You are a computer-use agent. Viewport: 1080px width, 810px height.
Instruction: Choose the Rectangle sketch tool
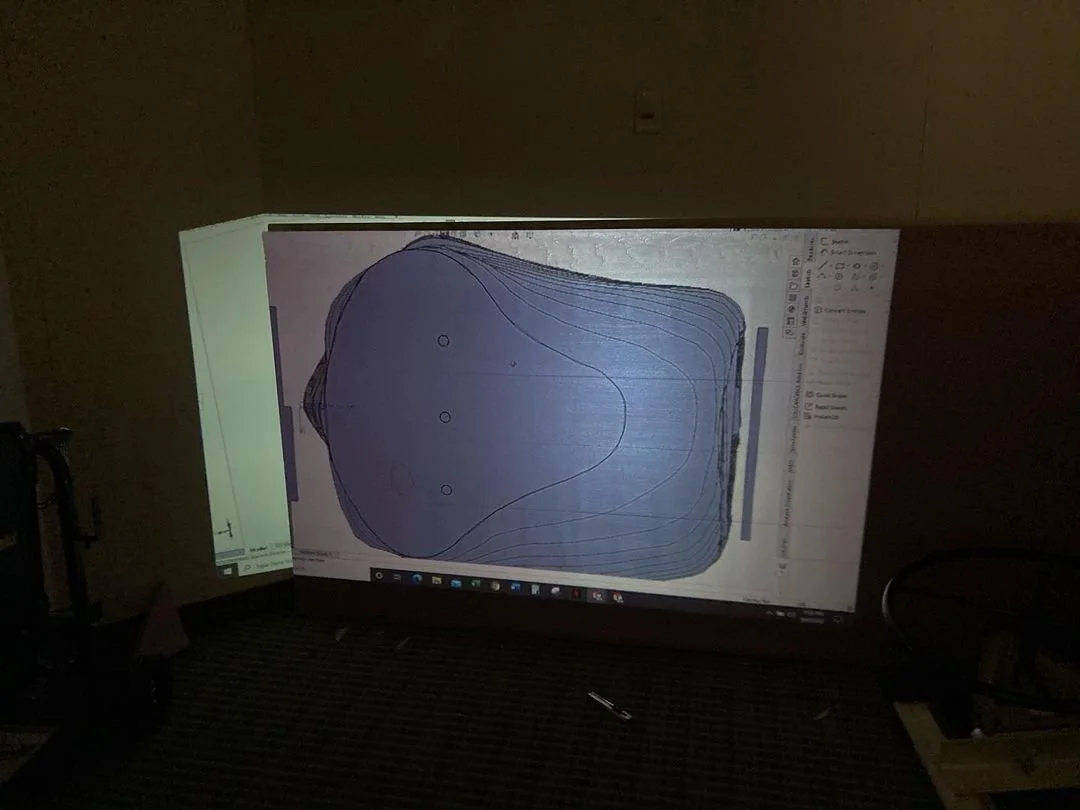coord(840,266)
